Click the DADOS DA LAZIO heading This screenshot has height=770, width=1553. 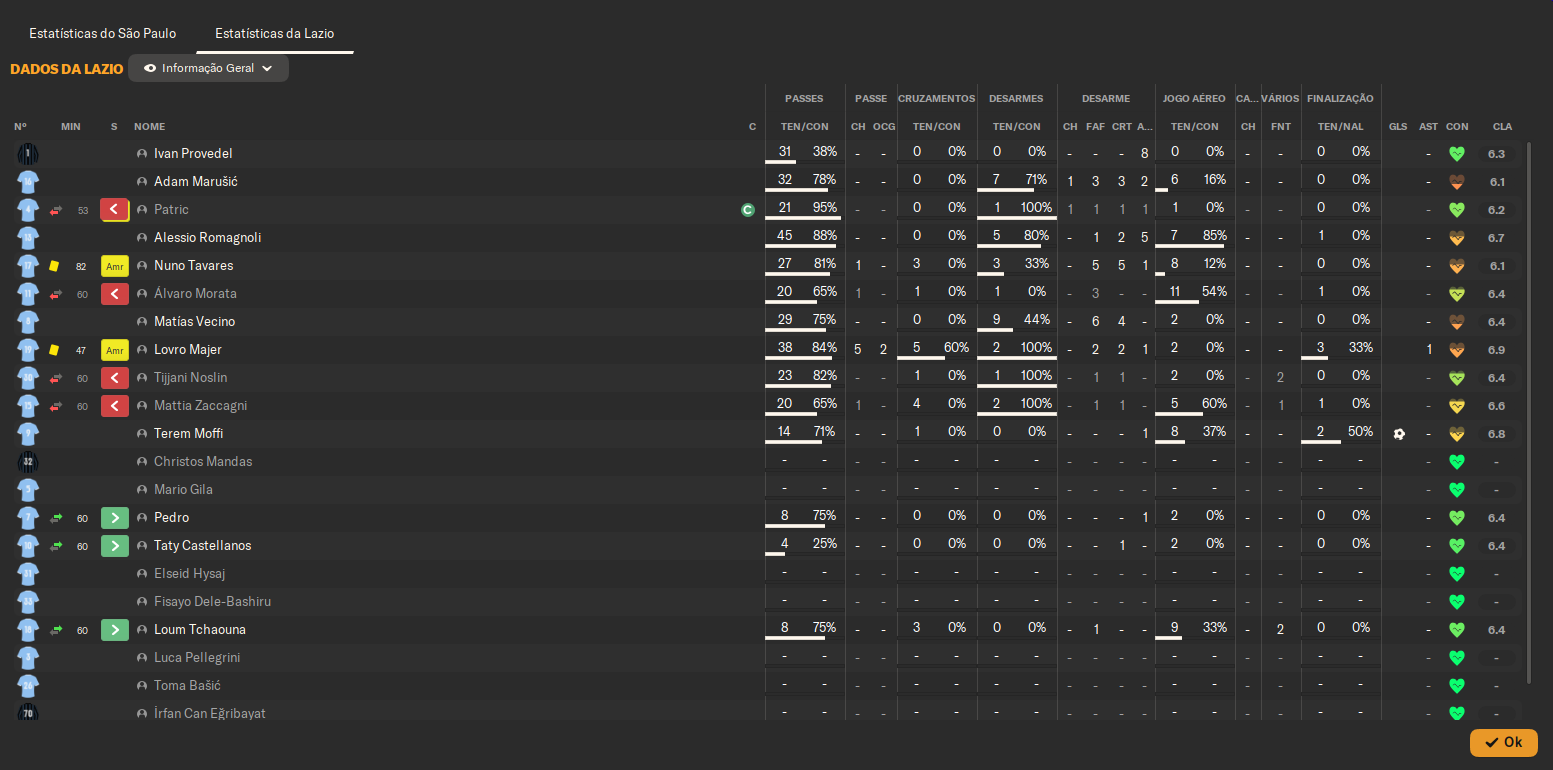pyautogui.click(x=67, y=69)
